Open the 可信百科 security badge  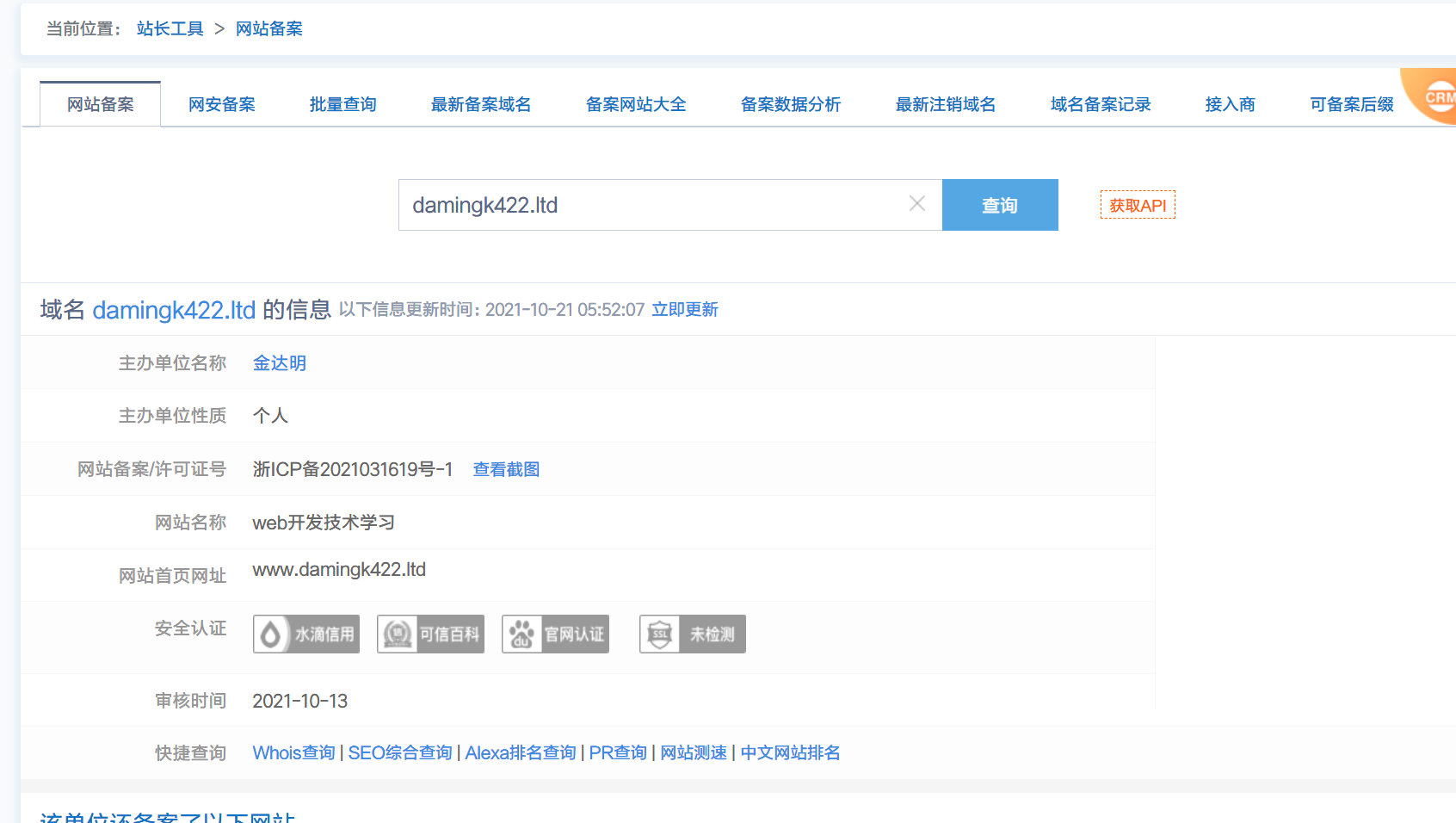(430, 634)
